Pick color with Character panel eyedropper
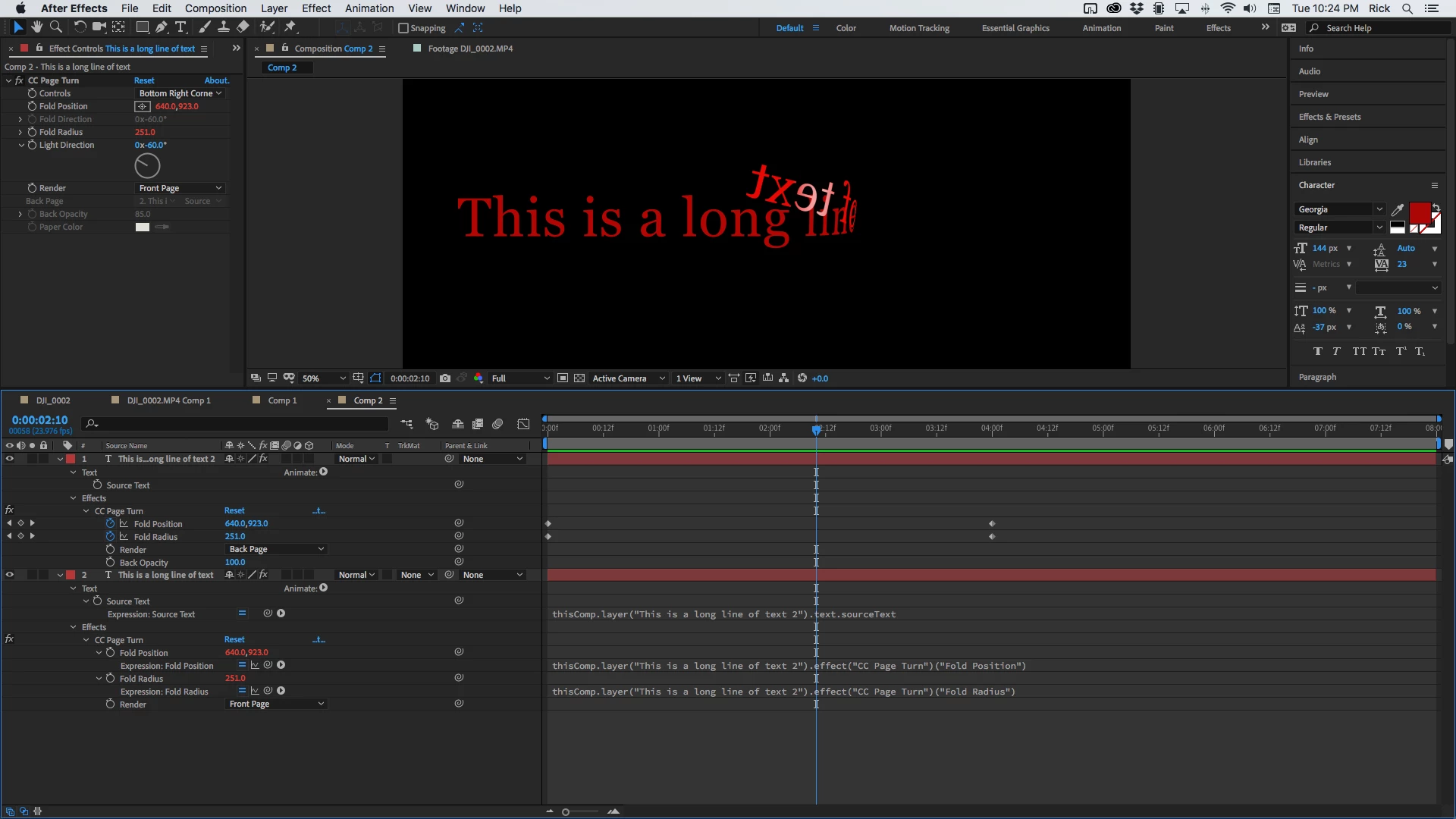 pos(1398,210)
